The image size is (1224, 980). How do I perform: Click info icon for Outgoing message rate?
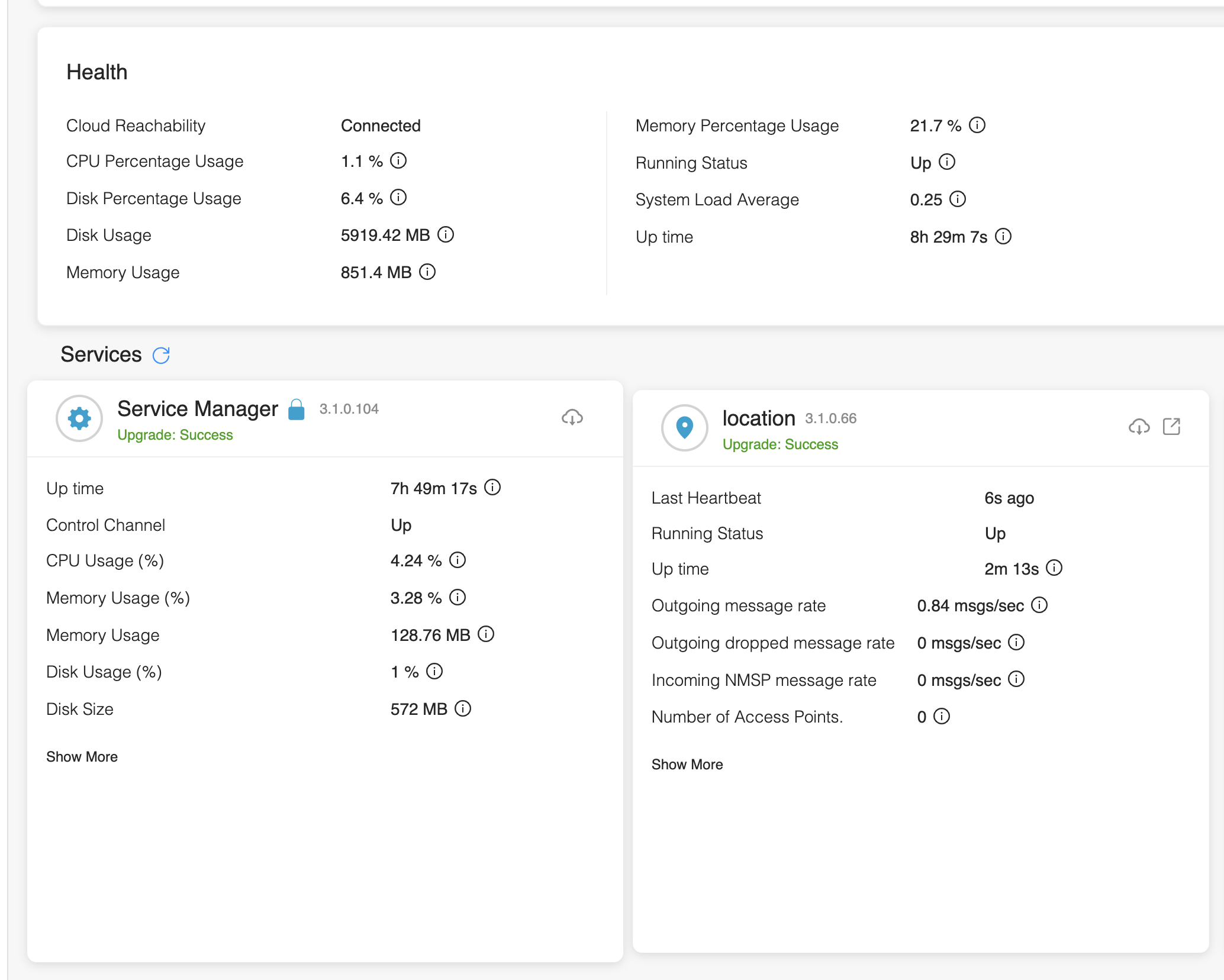point(1039,605)
